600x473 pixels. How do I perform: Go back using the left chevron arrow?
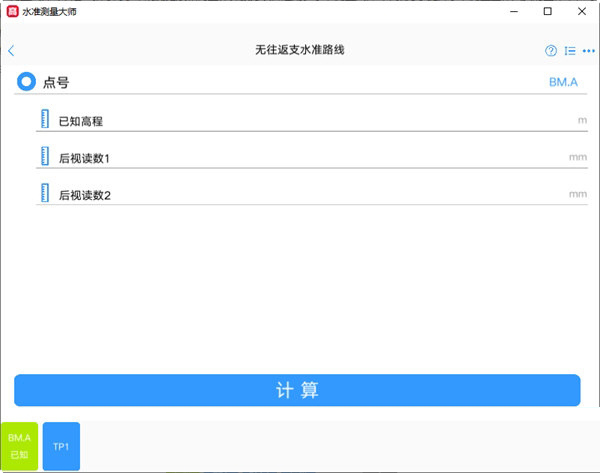coord(11,51)
